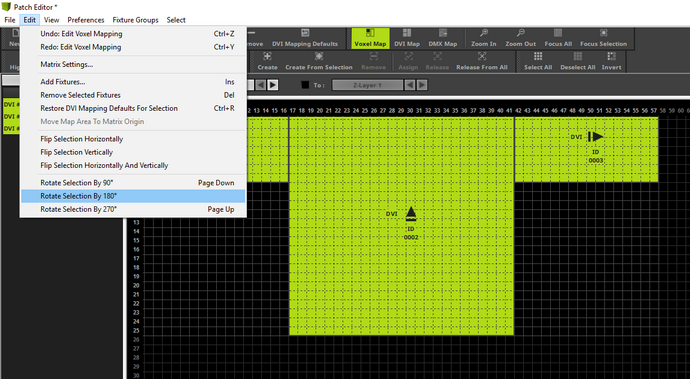This screenshot has height=379, width=690.
Task: Open the Select menu
Action: point(176,20)
